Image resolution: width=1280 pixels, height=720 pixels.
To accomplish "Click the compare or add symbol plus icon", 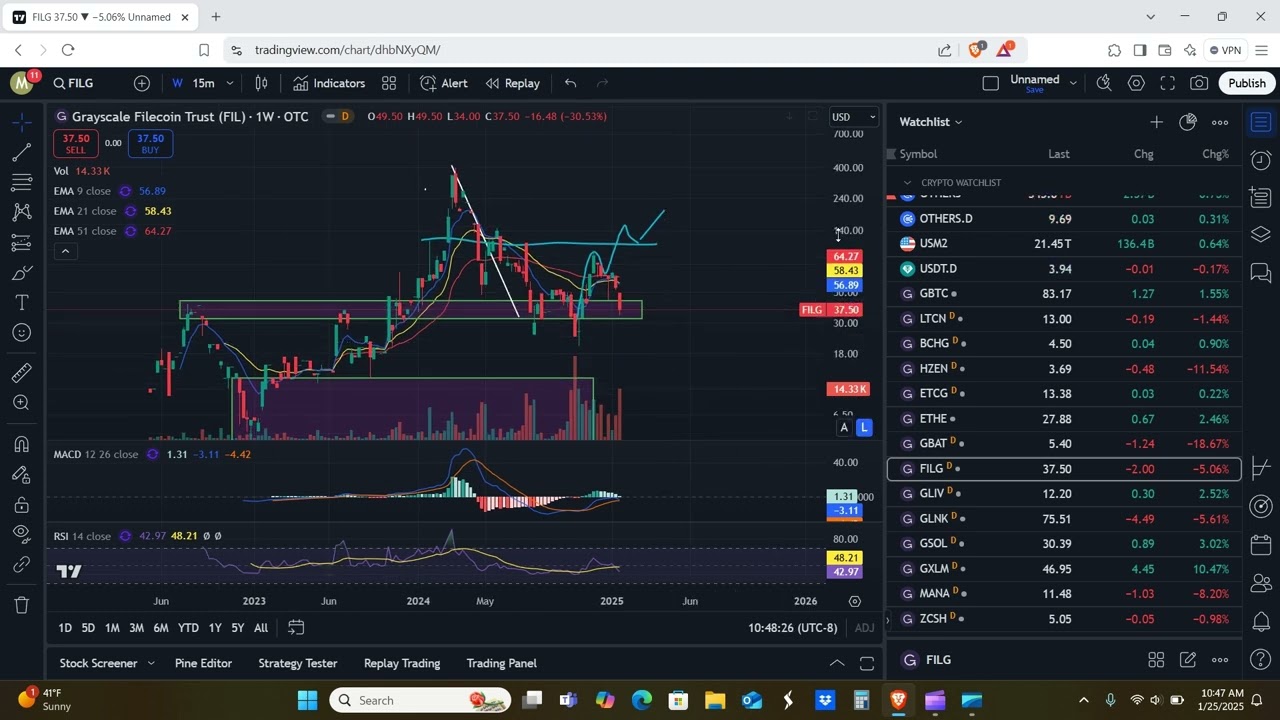I will [x=142, y=83].
